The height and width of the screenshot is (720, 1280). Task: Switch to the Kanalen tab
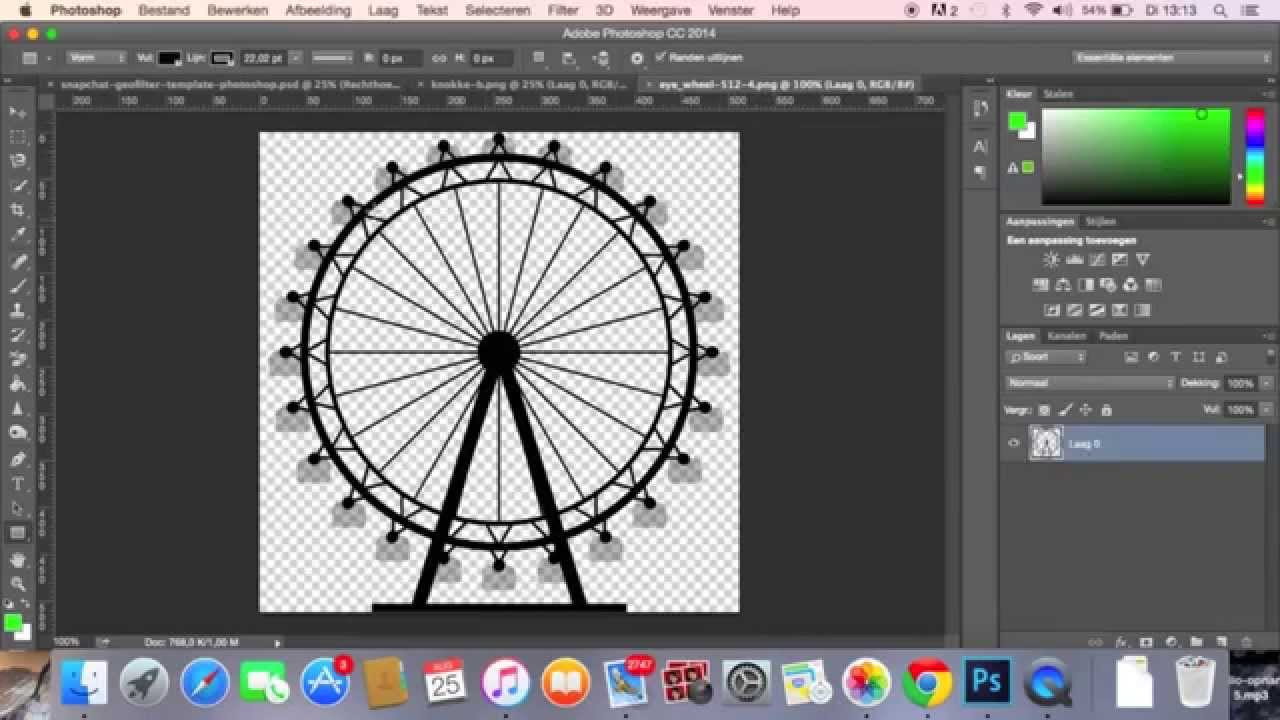pos(1067,336)
